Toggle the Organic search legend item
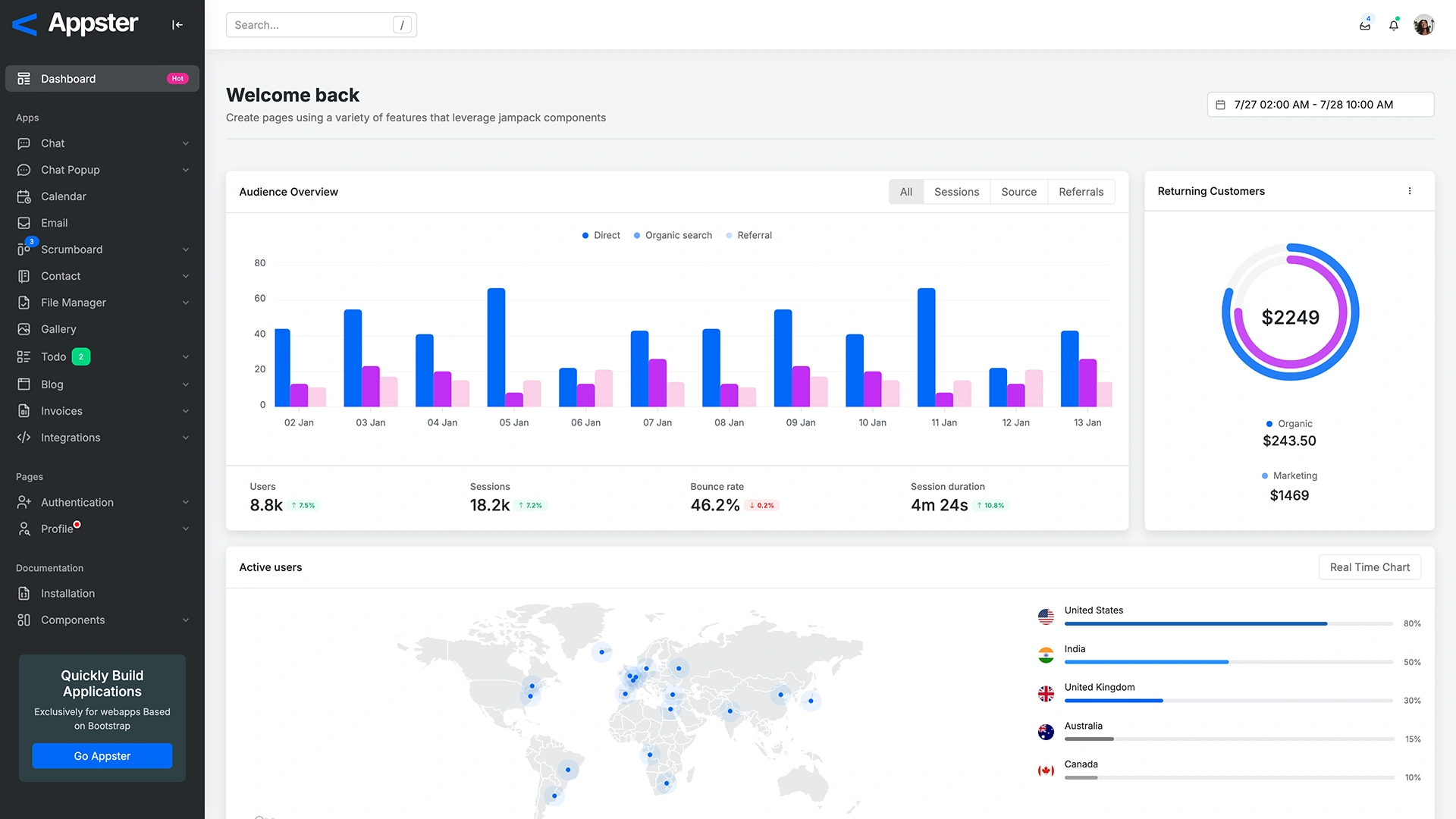The image size is (1456, 819). point(673,235)
